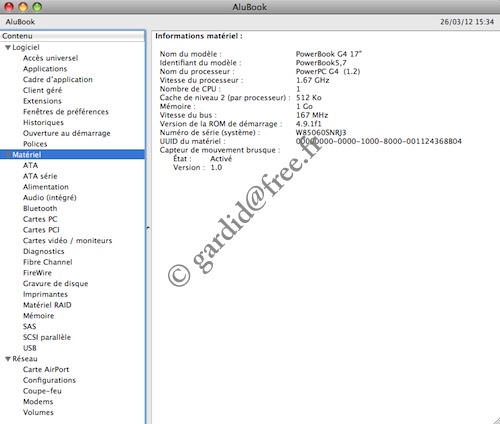This screenshot has height=424, width=500.
Task: Open the Applications entry
Action: pyautogui.click(x=45, y=69)
